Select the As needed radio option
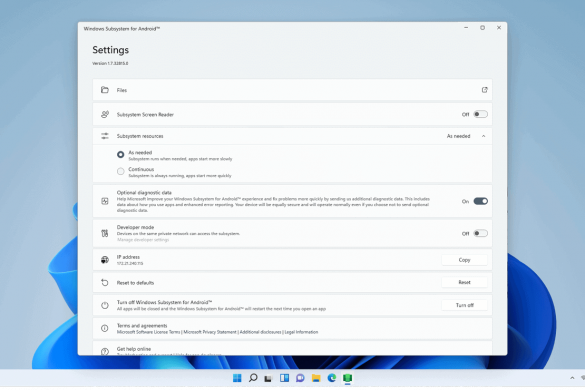585x390 pixels. pos(121,155)
